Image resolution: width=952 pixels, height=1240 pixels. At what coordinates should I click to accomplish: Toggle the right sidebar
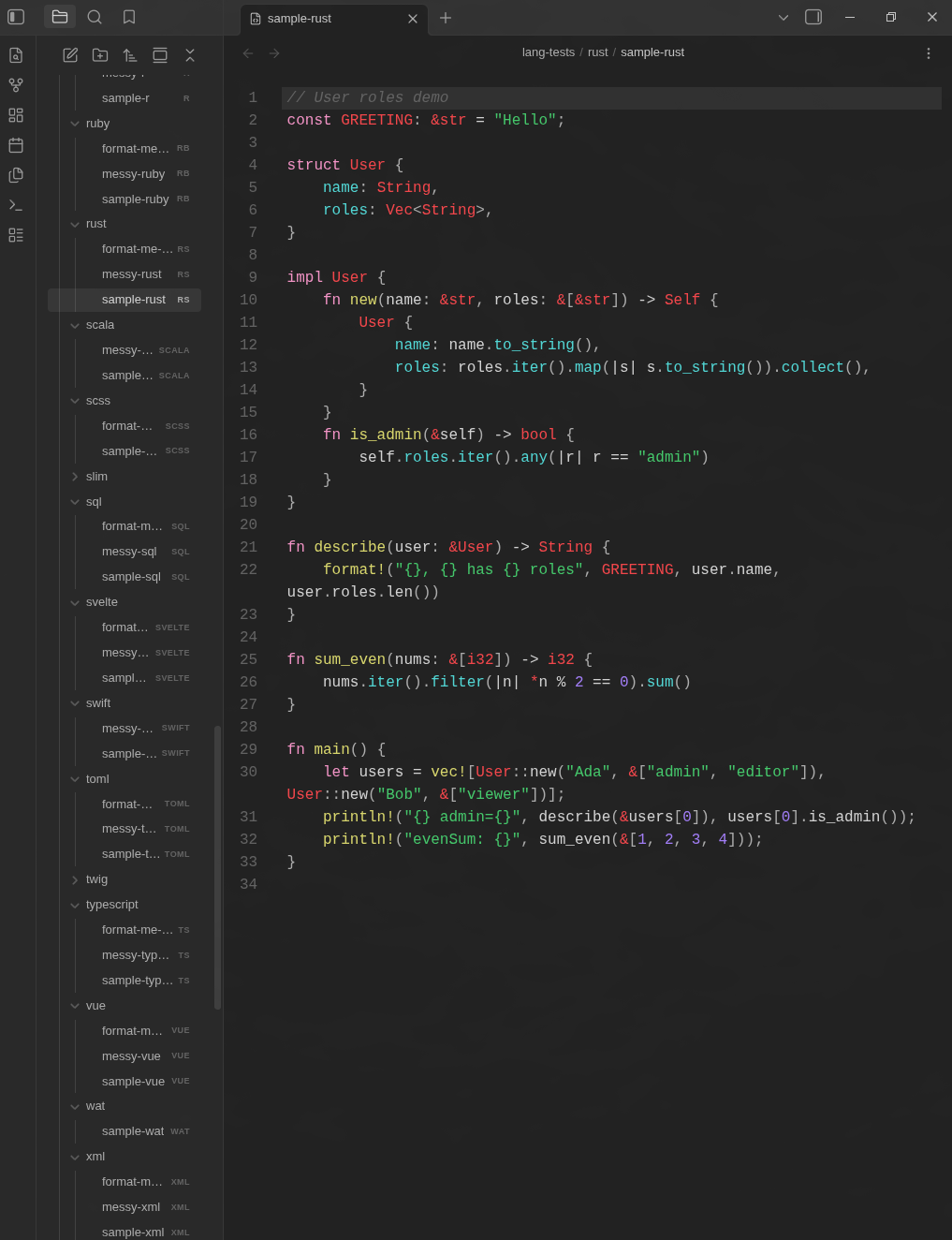pyautogui.click(x=813, y=17)
